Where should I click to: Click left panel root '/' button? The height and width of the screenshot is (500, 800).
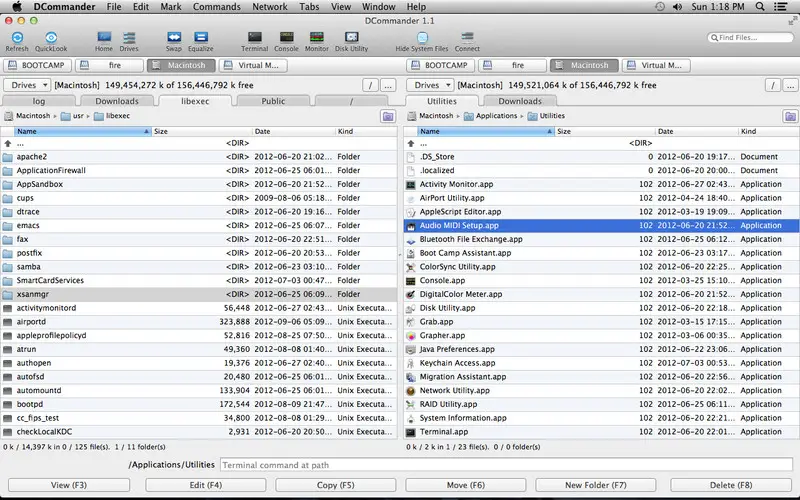tap(370, 85)
